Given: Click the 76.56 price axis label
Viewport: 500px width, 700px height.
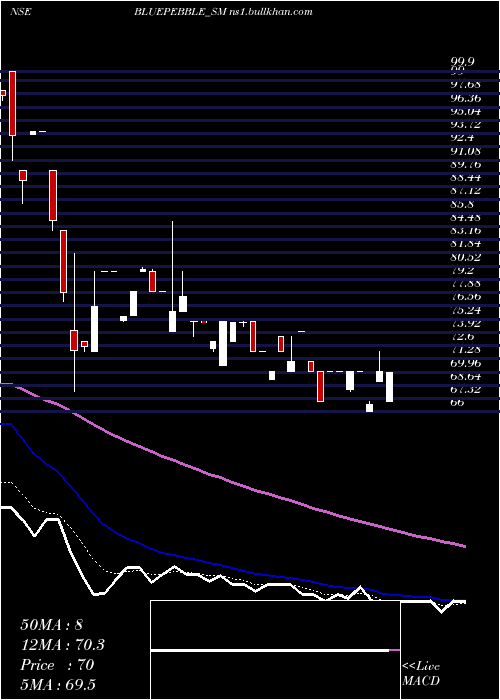Looking at the screenshot, I should (466, 296).
